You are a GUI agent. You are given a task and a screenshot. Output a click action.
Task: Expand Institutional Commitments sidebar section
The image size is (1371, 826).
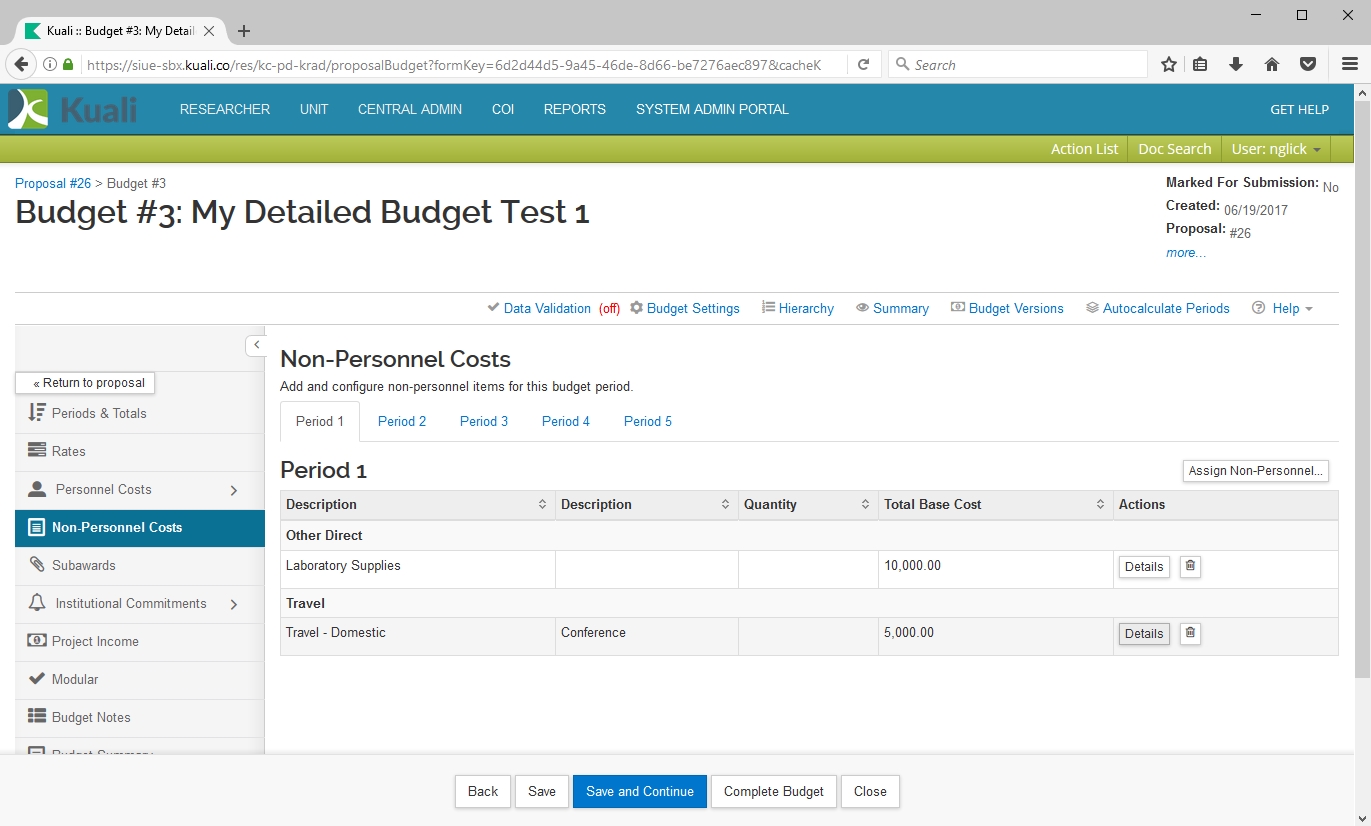(x=234, y=604)
